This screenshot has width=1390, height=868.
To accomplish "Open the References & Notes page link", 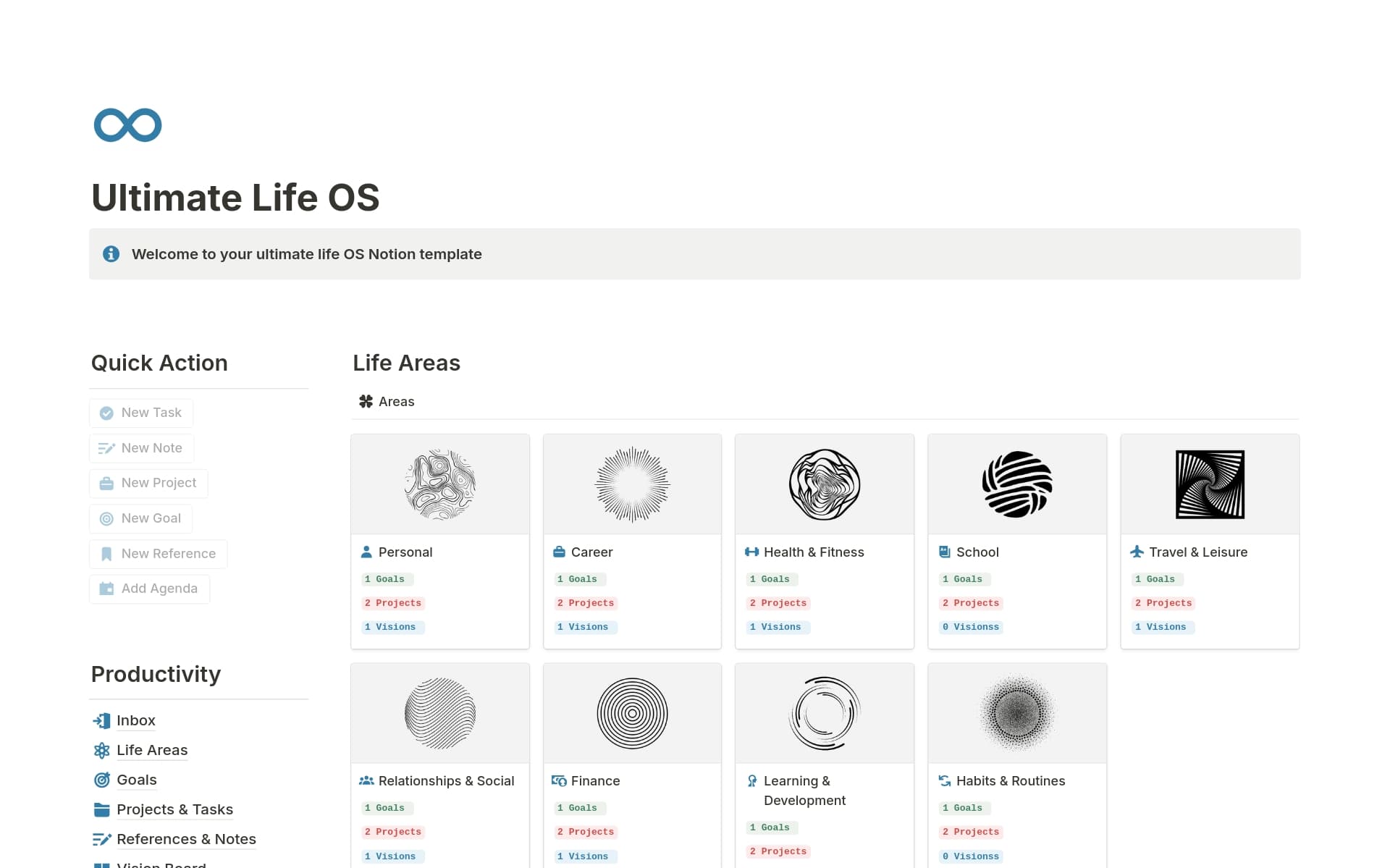I will [186, 840].
